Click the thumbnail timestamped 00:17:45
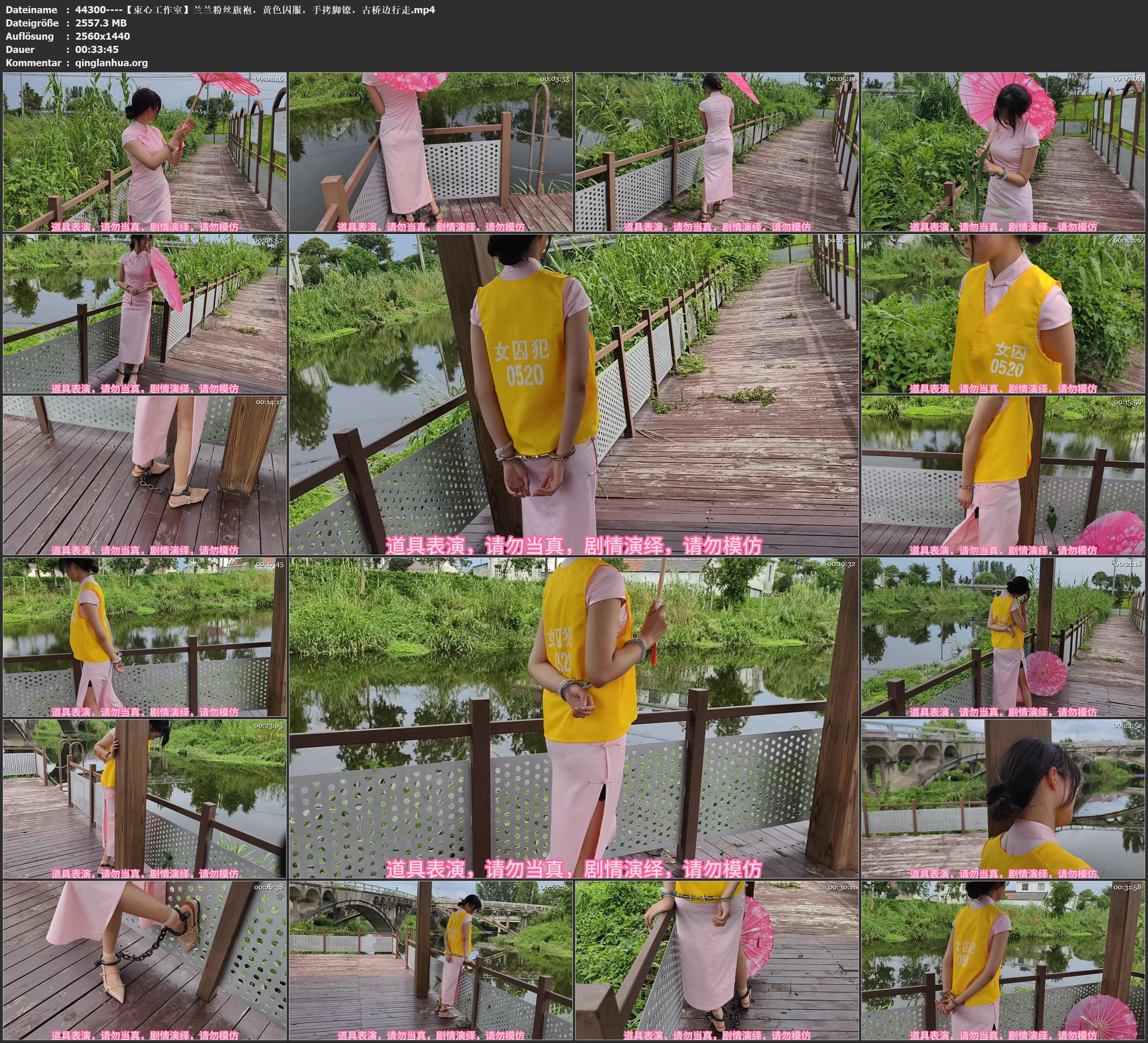This screenshot has width=1148, height=1043. (x=145, y=637)
